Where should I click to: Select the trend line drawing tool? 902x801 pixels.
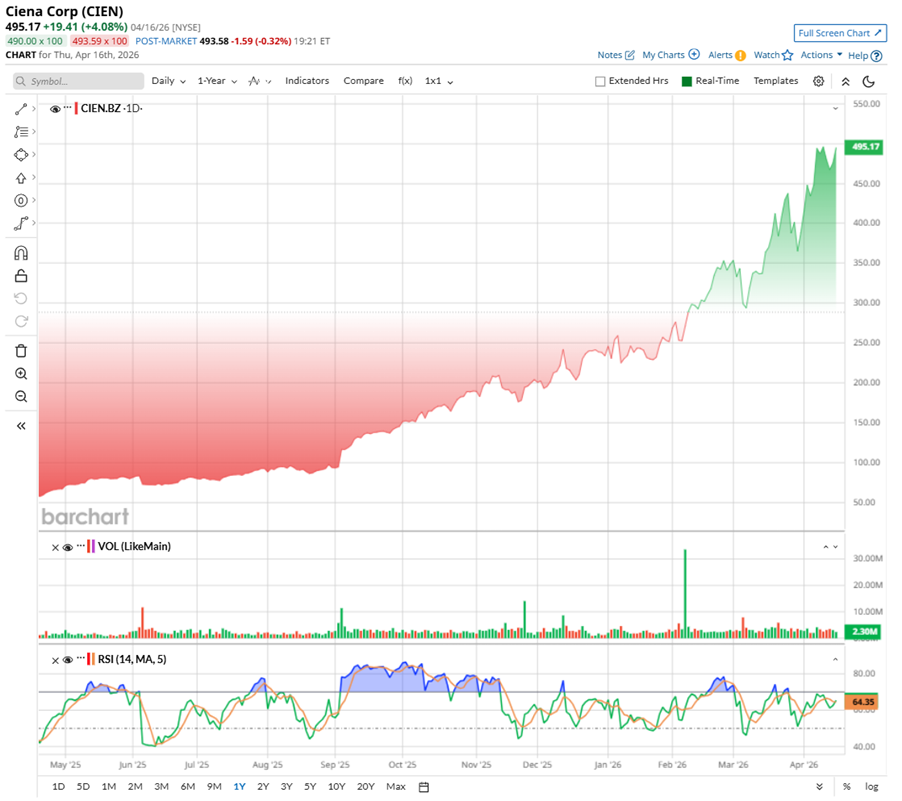tap(21, 109)
